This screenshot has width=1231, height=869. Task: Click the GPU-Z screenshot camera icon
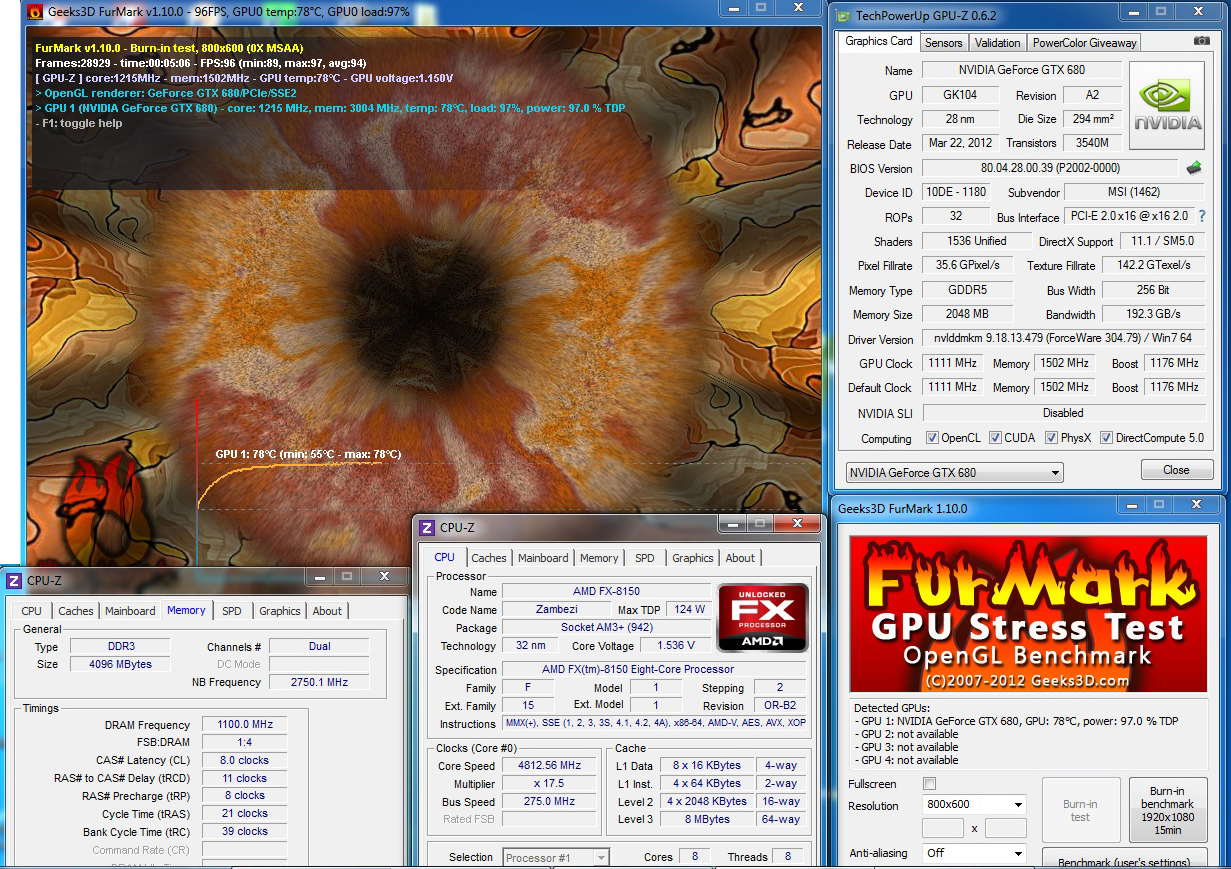[x=1201, y=41]
